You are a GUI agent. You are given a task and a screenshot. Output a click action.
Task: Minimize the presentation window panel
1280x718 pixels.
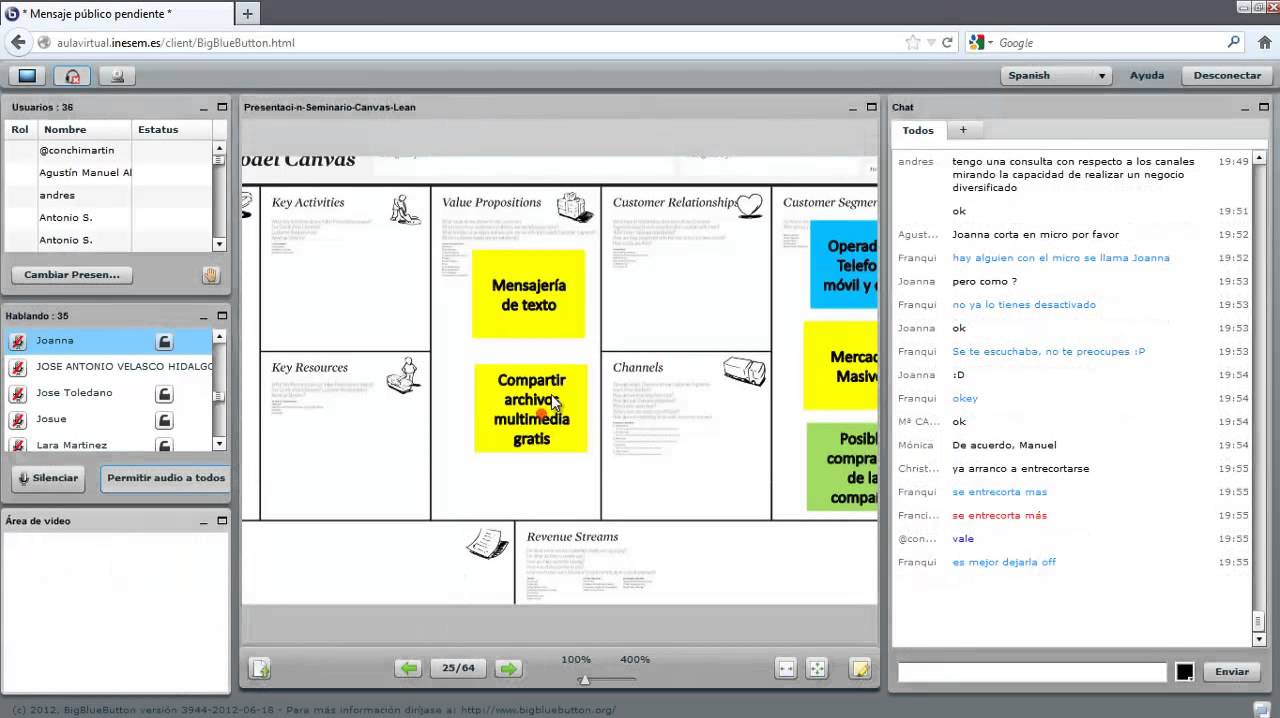coord(853,108)
